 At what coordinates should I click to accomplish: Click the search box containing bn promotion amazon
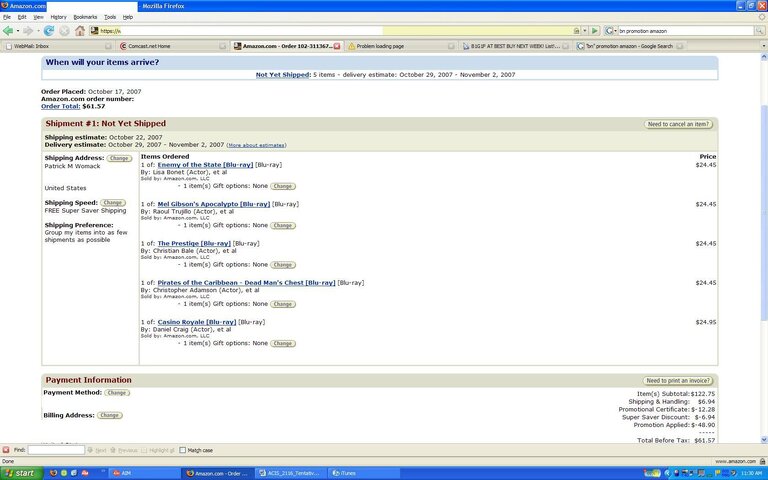pos(686,31)
